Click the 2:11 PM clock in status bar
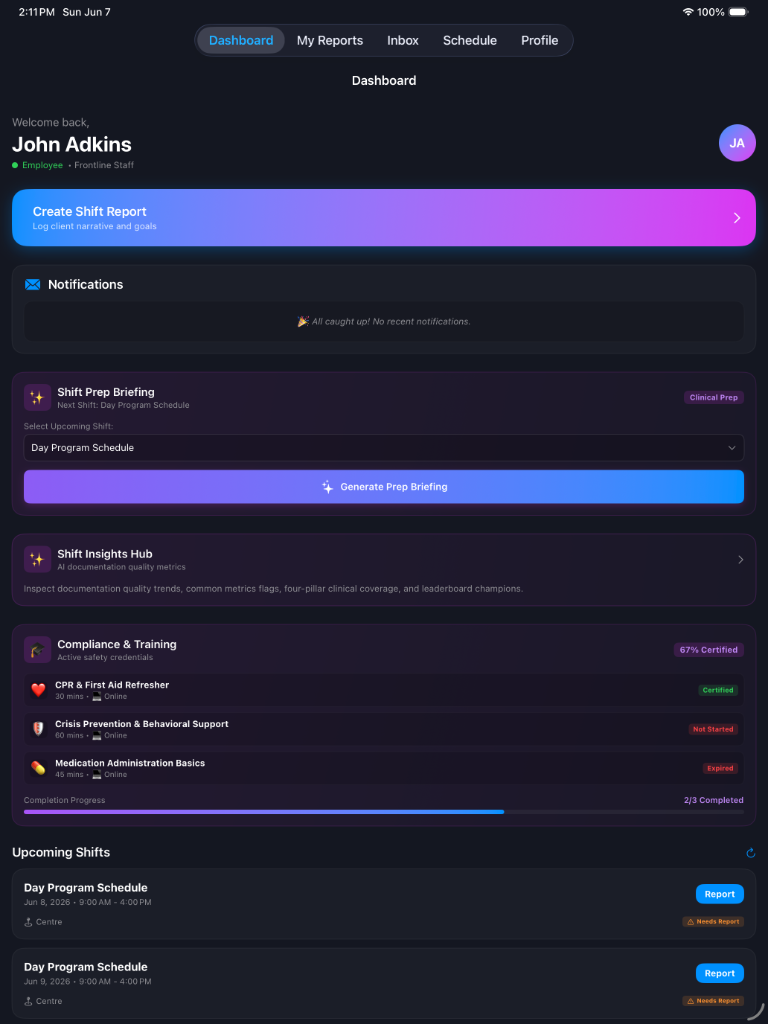The height and width of the screenshot is (1024, 768). pos(37,12)
